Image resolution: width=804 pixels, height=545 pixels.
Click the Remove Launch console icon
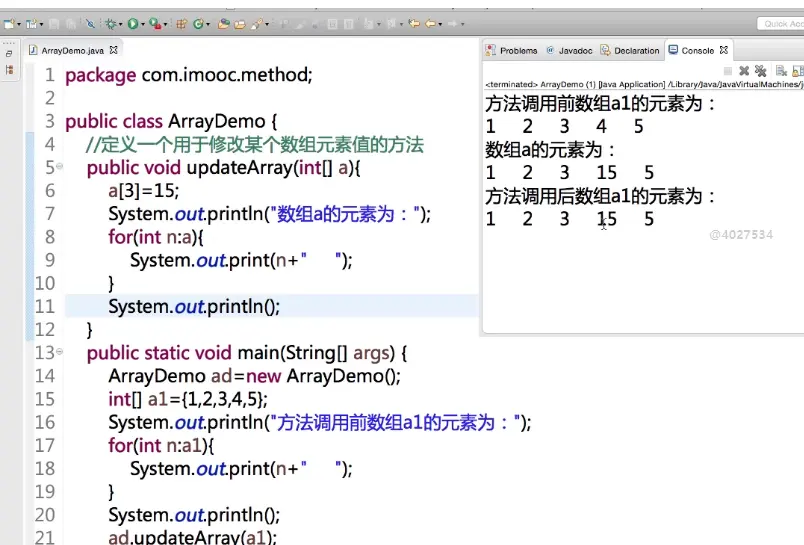[743, 71]
